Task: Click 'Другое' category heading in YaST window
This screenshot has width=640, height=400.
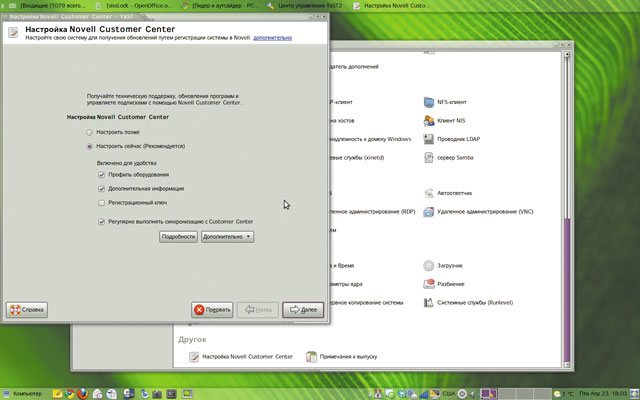Action: click(192, 340)
